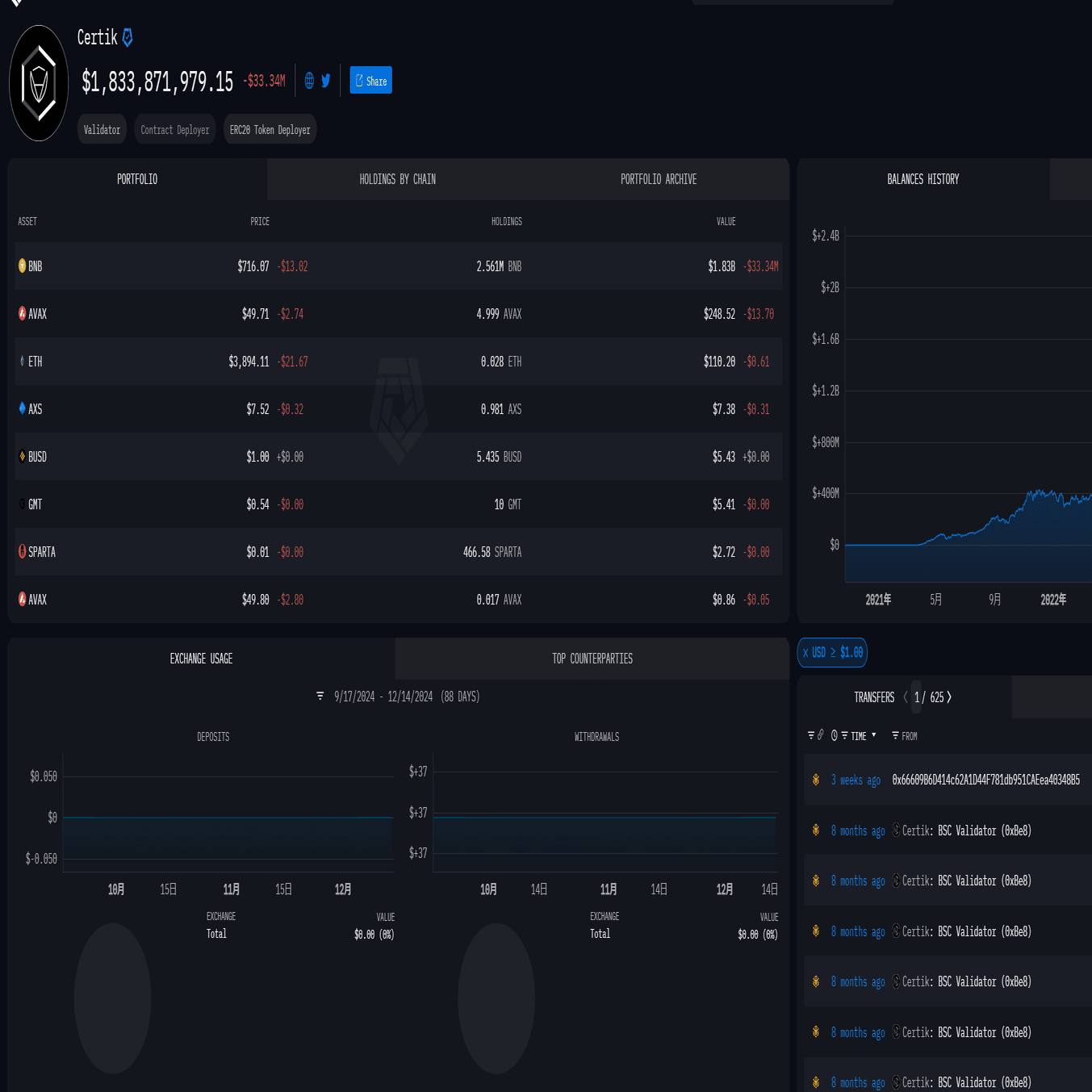
Task: Click the Deposits chart
Action: tap(228, 813)
